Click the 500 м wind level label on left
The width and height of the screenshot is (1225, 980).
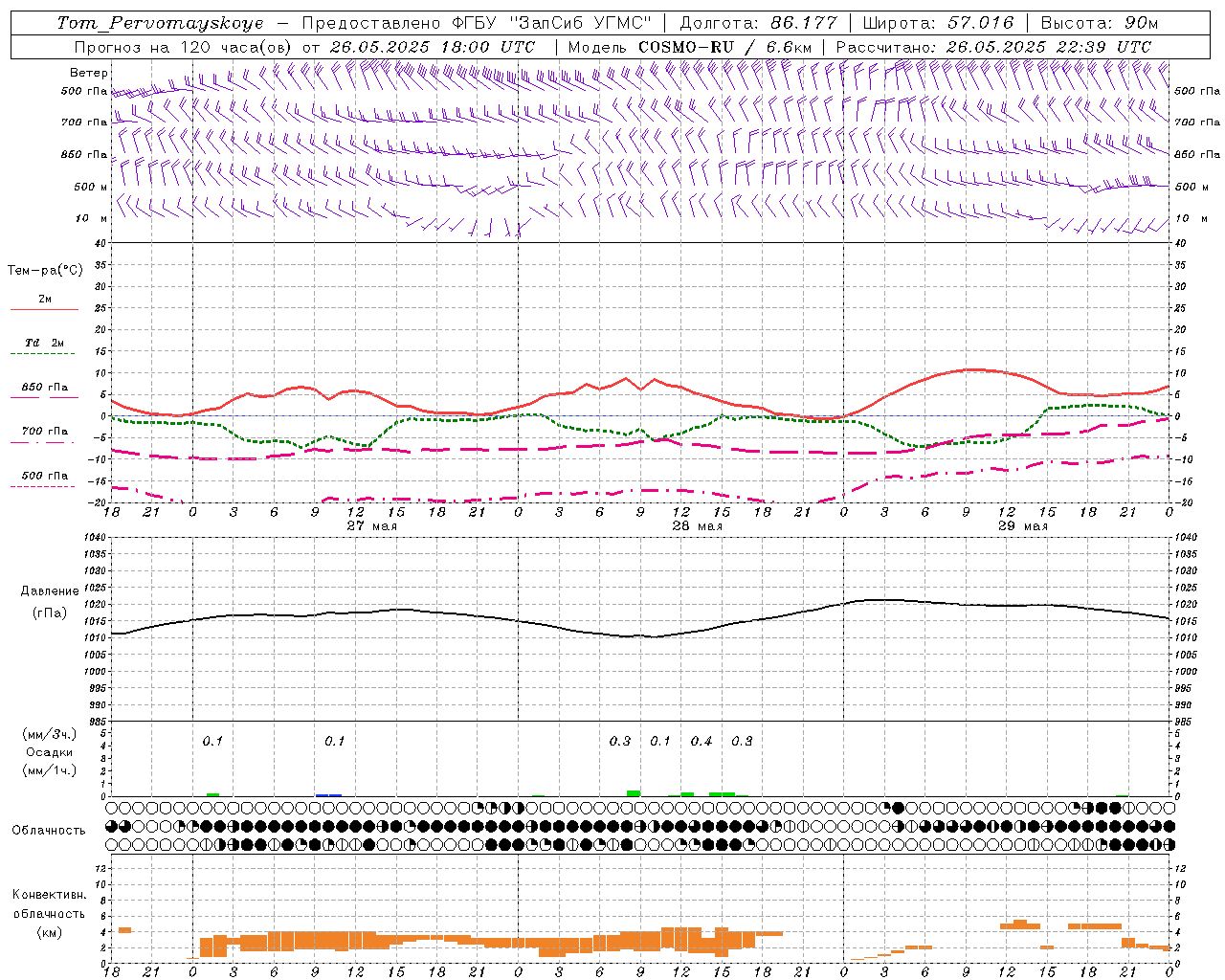tap(91, 187)
